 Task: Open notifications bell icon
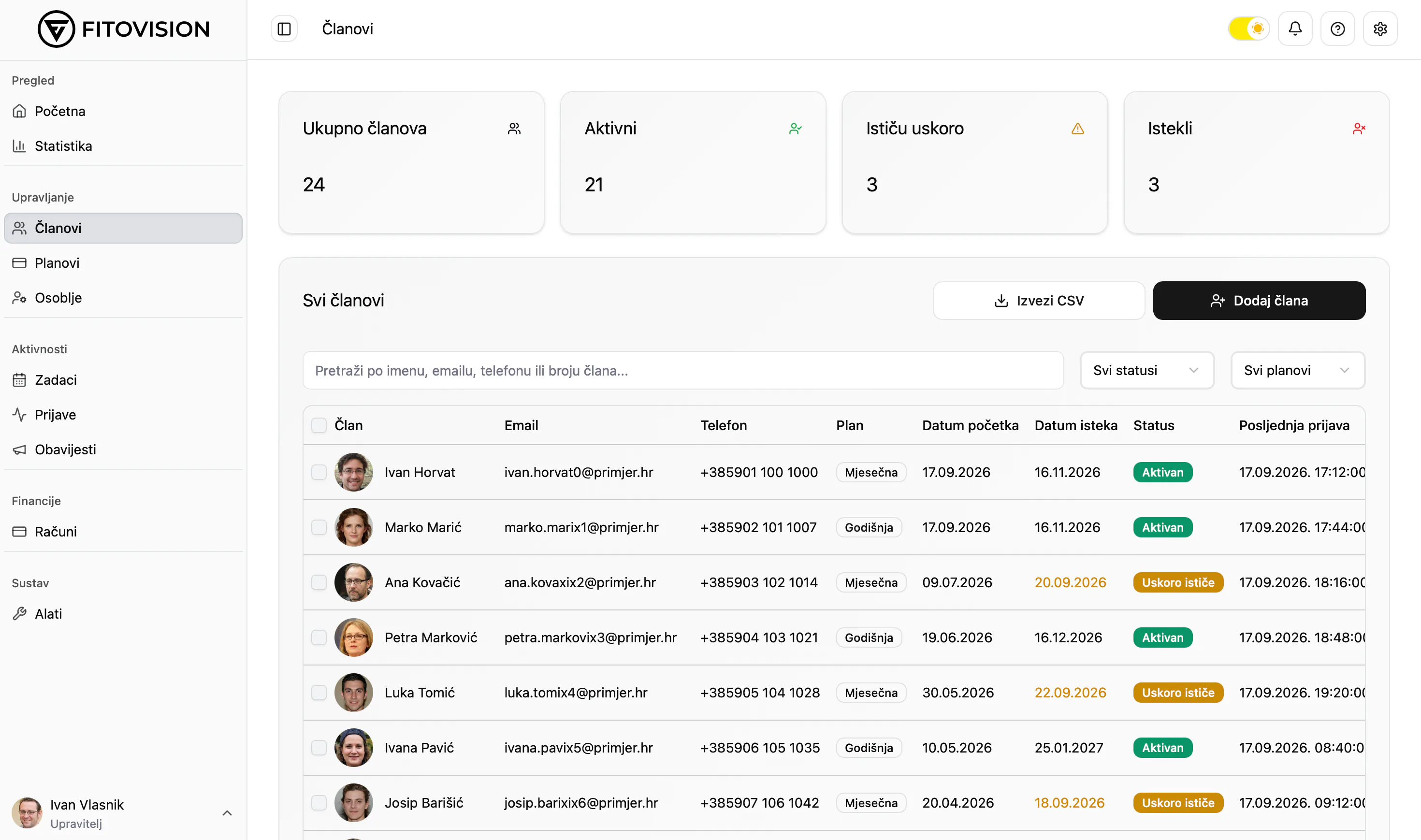point(1295,29)
